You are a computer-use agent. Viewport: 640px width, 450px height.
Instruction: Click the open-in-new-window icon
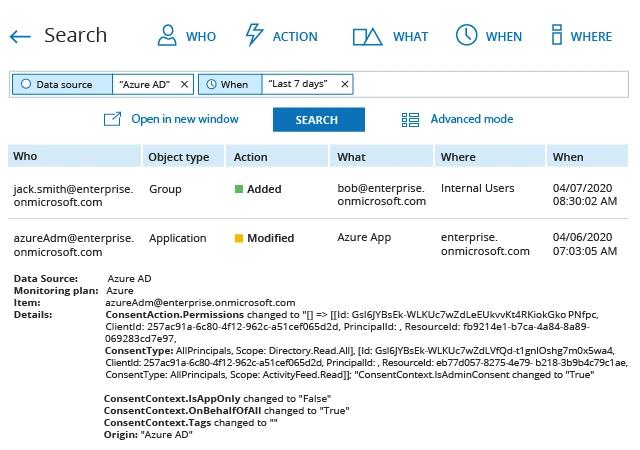point(112,119)
